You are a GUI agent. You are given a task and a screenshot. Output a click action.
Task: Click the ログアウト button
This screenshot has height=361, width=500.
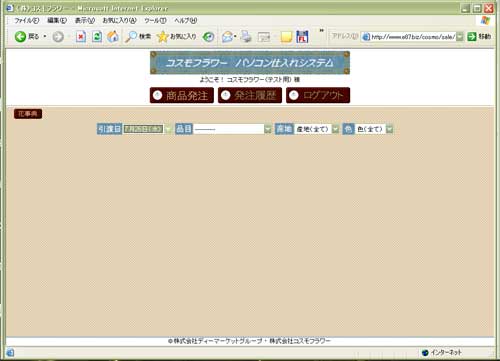(x=318, y=95)
